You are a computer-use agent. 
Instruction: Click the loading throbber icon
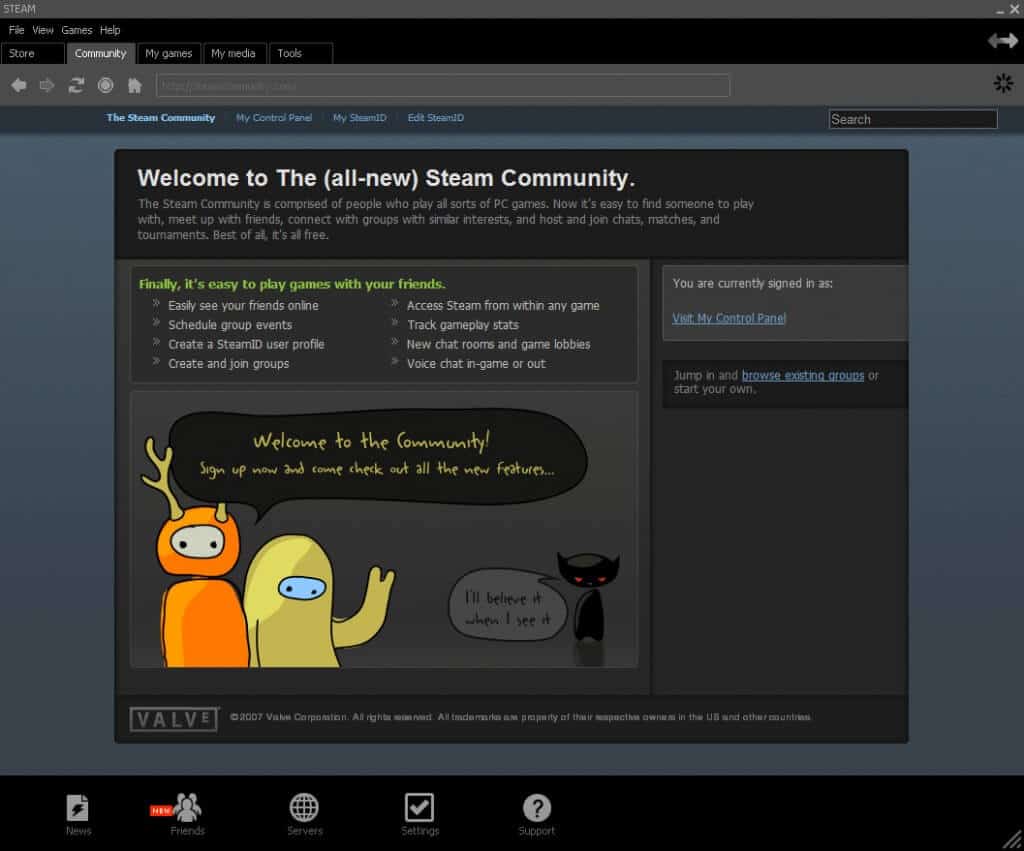click(x=1003, y=83)
